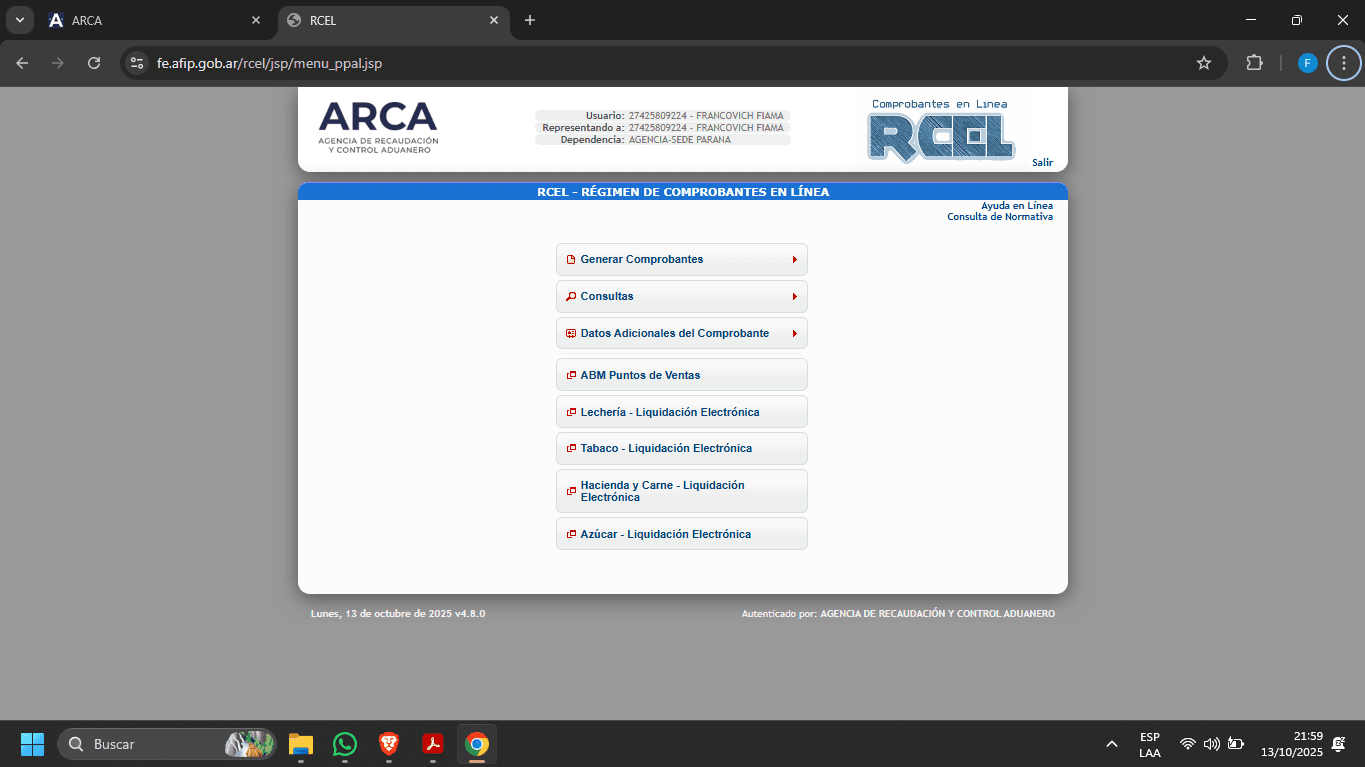Image resolution: width=1365 pixels, height=767 pixels.
Task: Close the ARCA browser tab
Action: click(256, 20)
